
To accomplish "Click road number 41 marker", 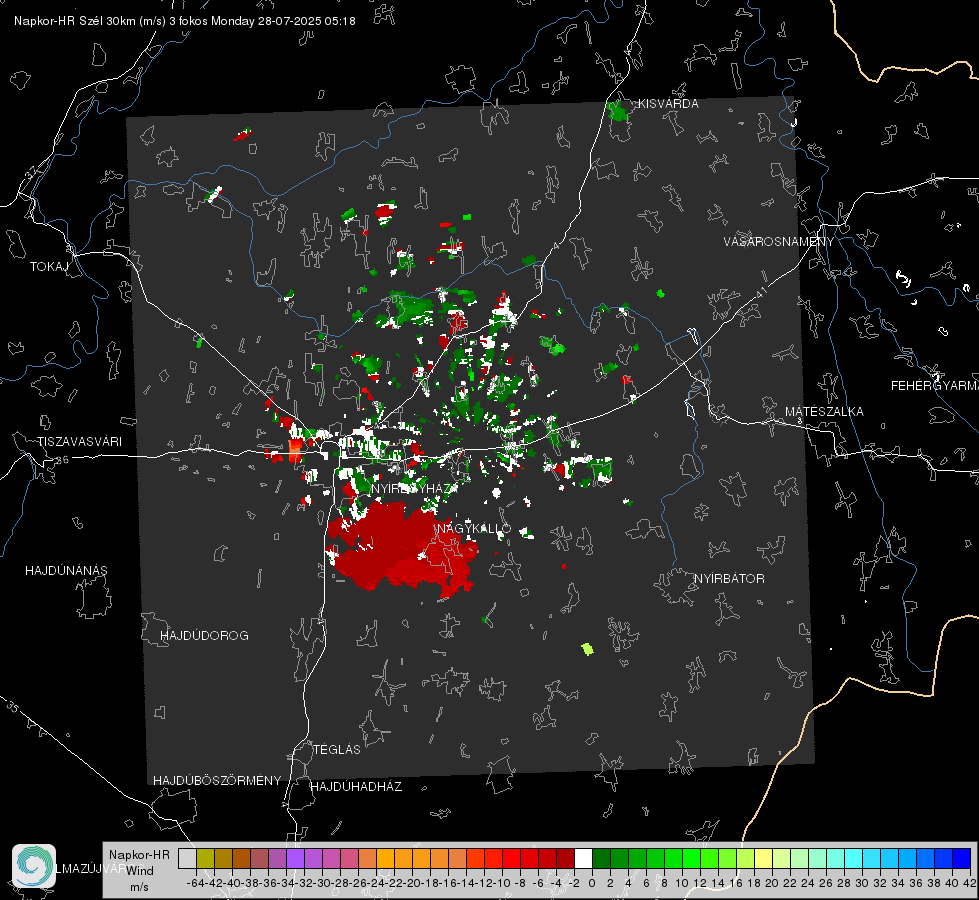I will tap(760, 291).
